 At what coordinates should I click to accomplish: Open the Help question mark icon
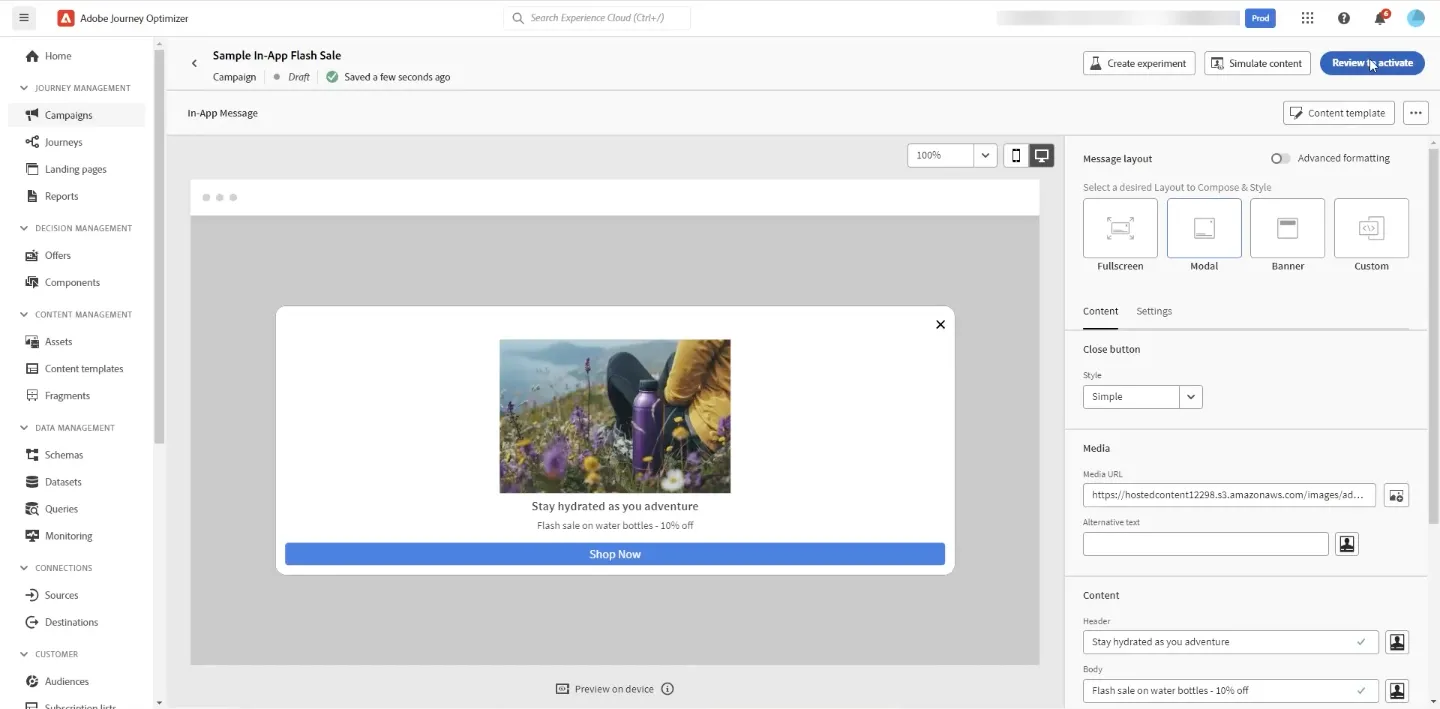coord(1344,18)
